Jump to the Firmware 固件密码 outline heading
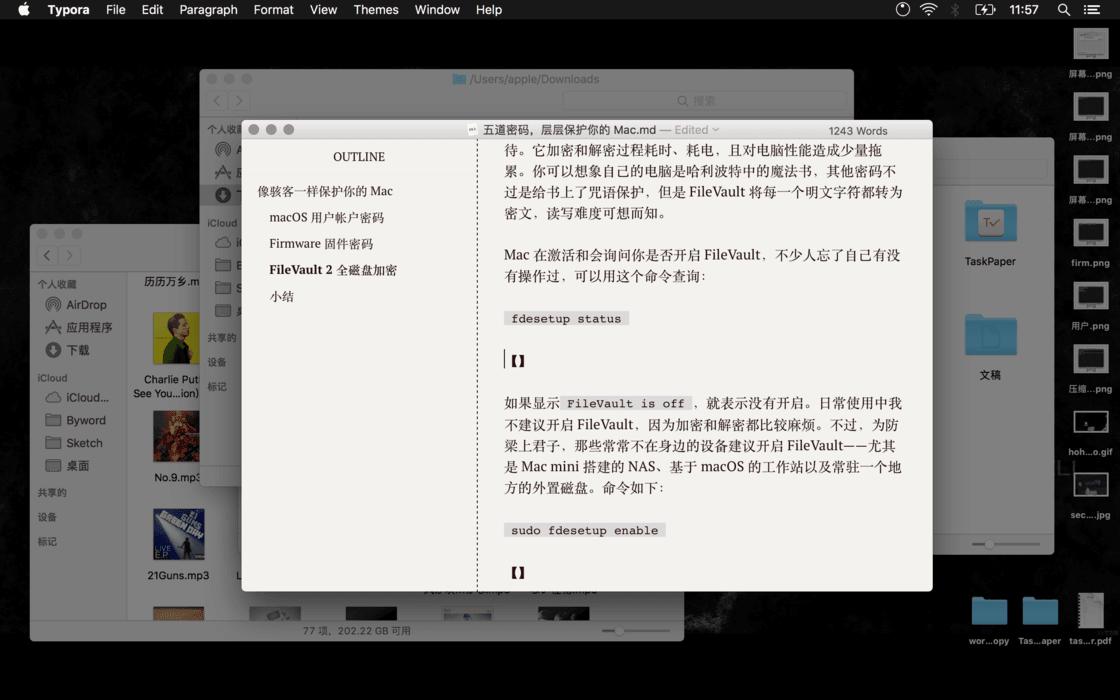1120x700 pixels. (x=321, y=244)
